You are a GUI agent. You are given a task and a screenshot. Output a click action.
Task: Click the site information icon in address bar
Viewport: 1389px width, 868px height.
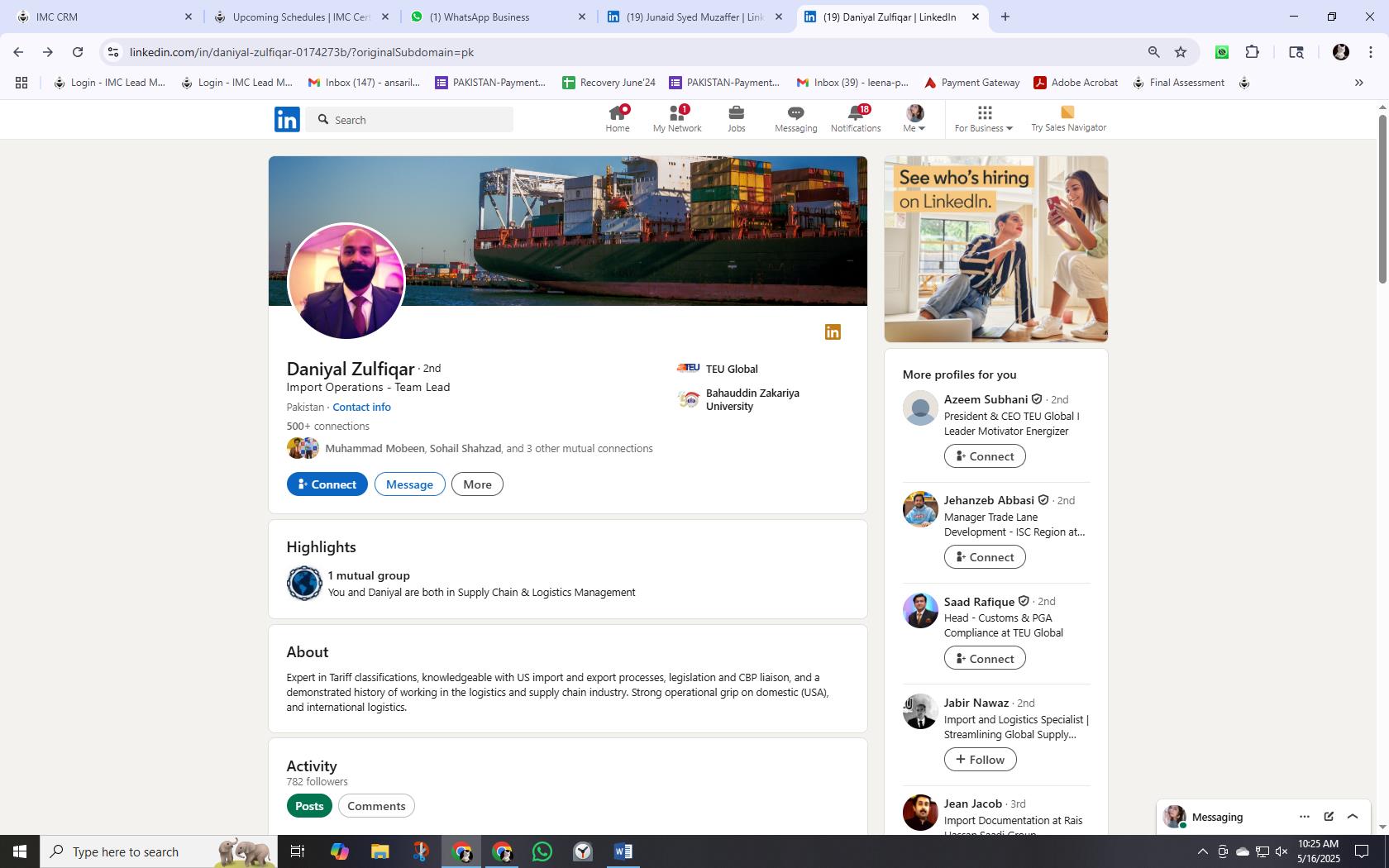113,52
